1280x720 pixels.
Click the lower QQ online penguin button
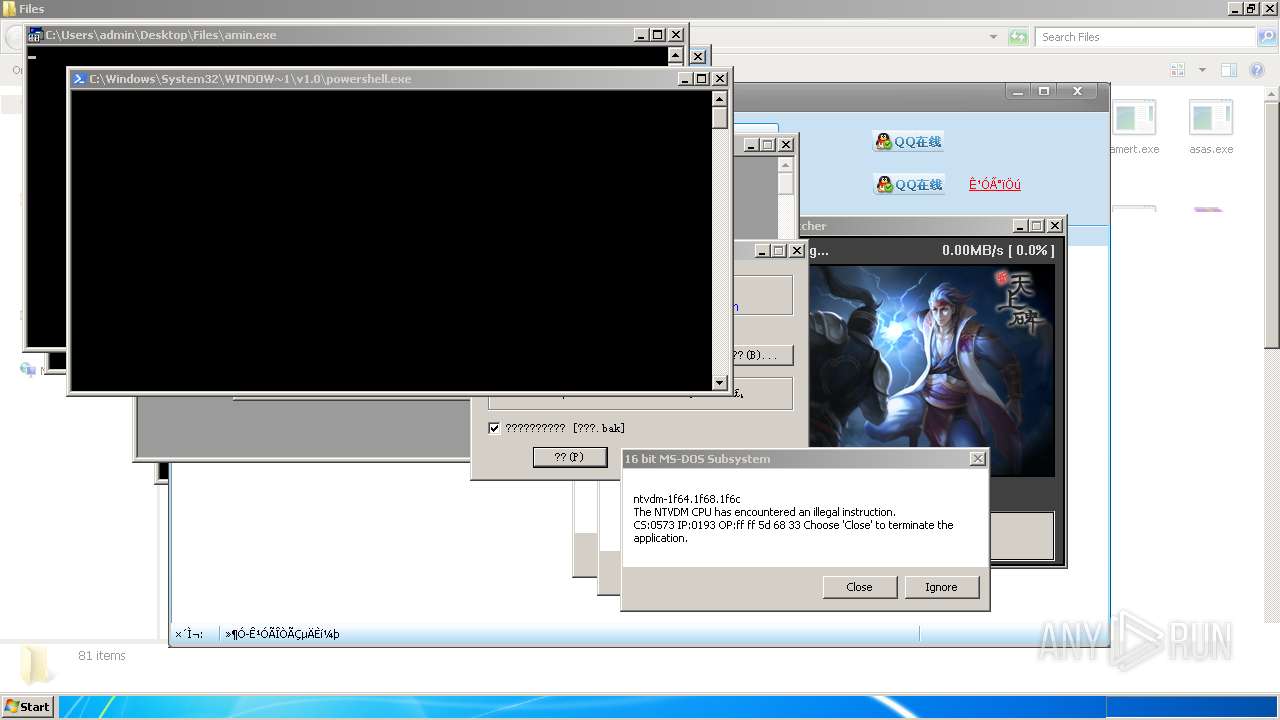(x=909, y=184)
